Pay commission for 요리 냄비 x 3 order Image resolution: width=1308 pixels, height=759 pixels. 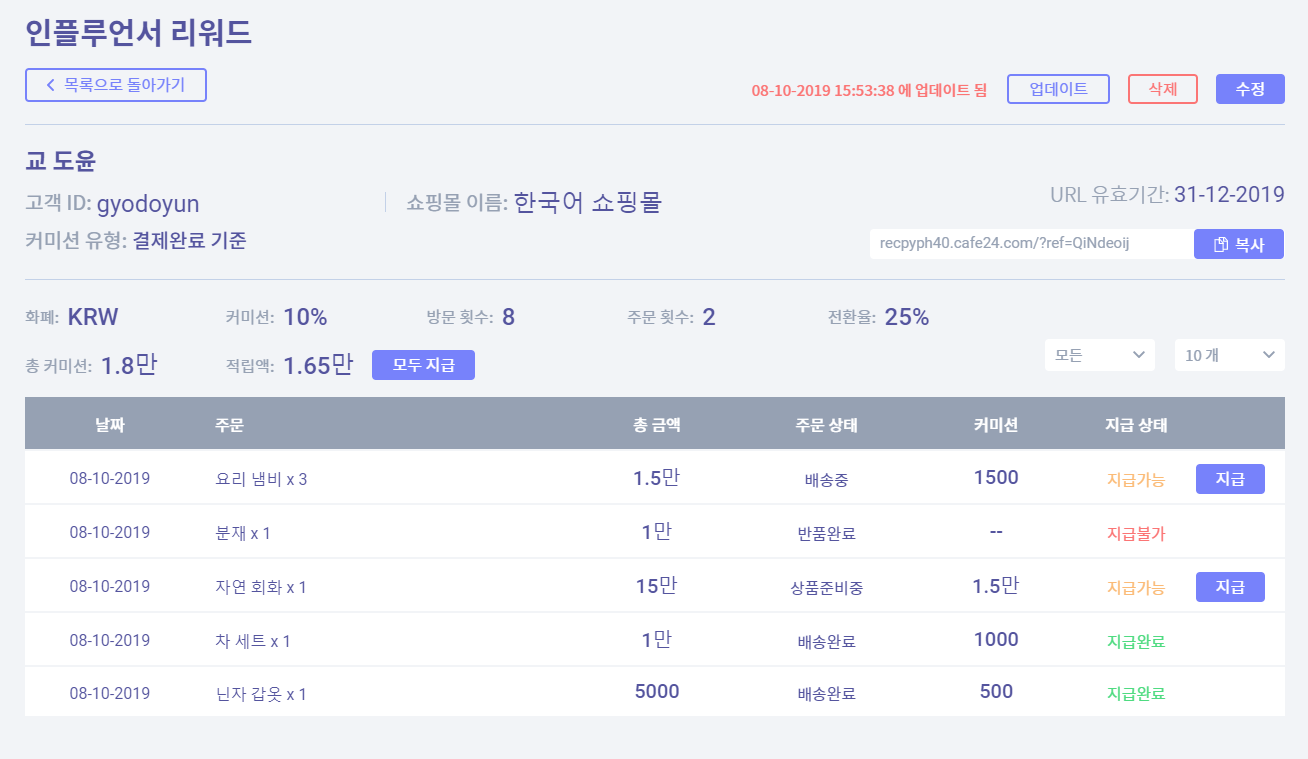1229,479
